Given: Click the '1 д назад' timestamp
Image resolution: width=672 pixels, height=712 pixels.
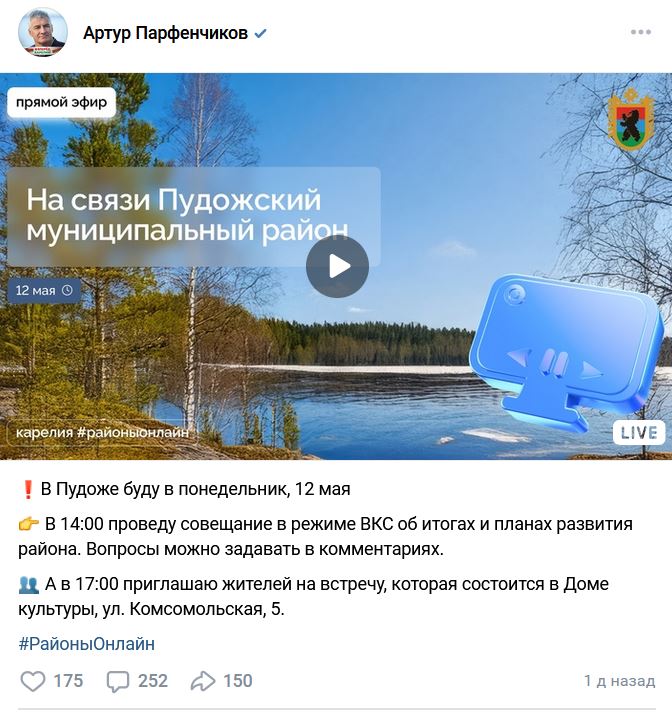Looking at the screenshot, I should click(x=619, y=681).
